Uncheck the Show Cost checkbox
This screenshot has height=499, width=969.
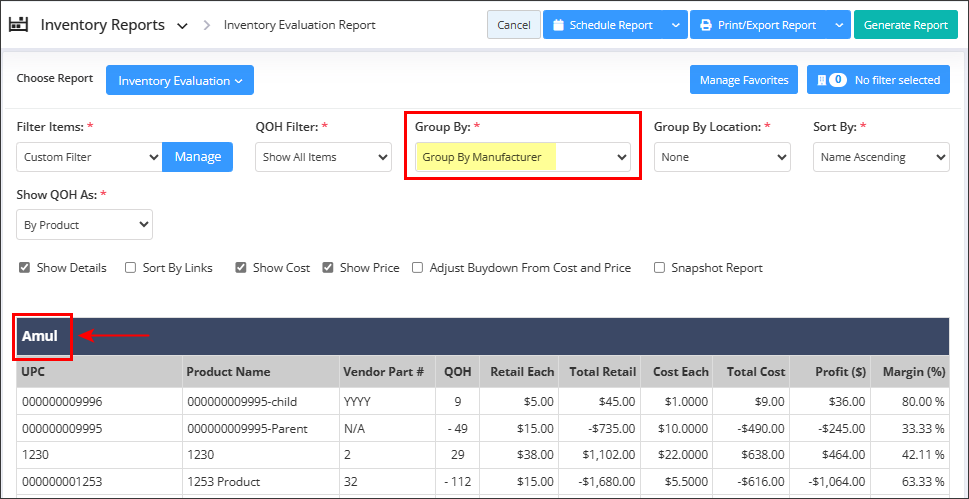click(x=241, y=268)
